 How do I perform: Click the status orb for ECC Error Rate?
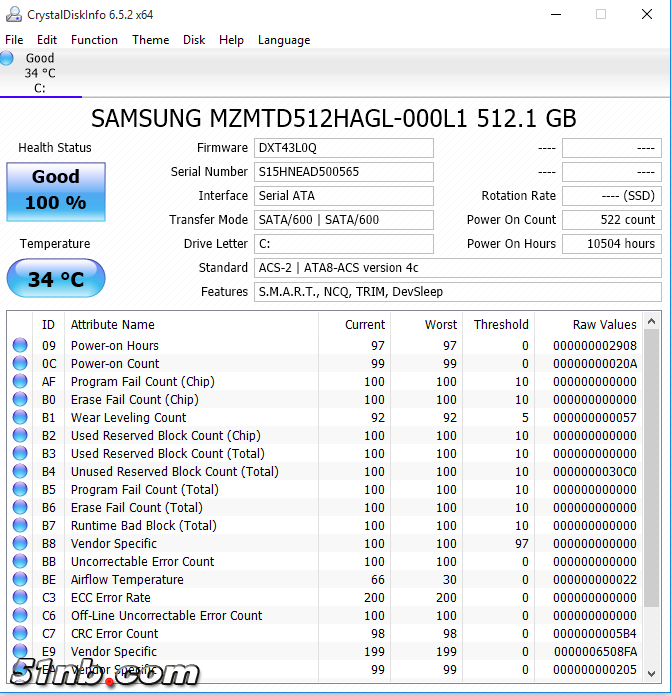[x=20, y=598]
